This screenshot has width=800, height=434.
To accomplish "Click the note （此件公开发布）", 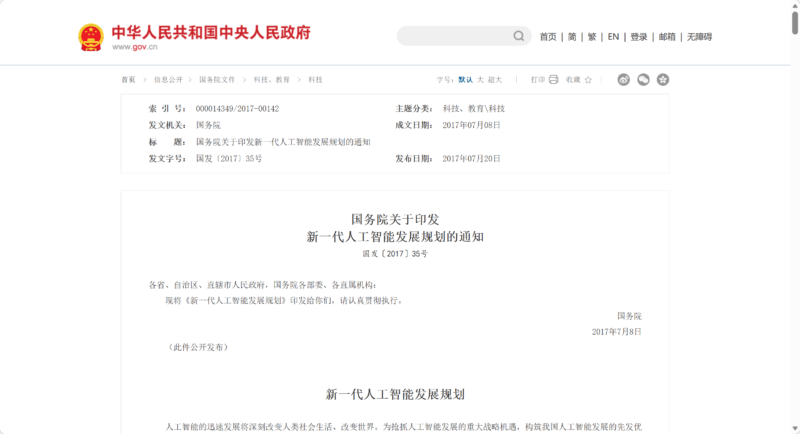I will click(198, 347).
